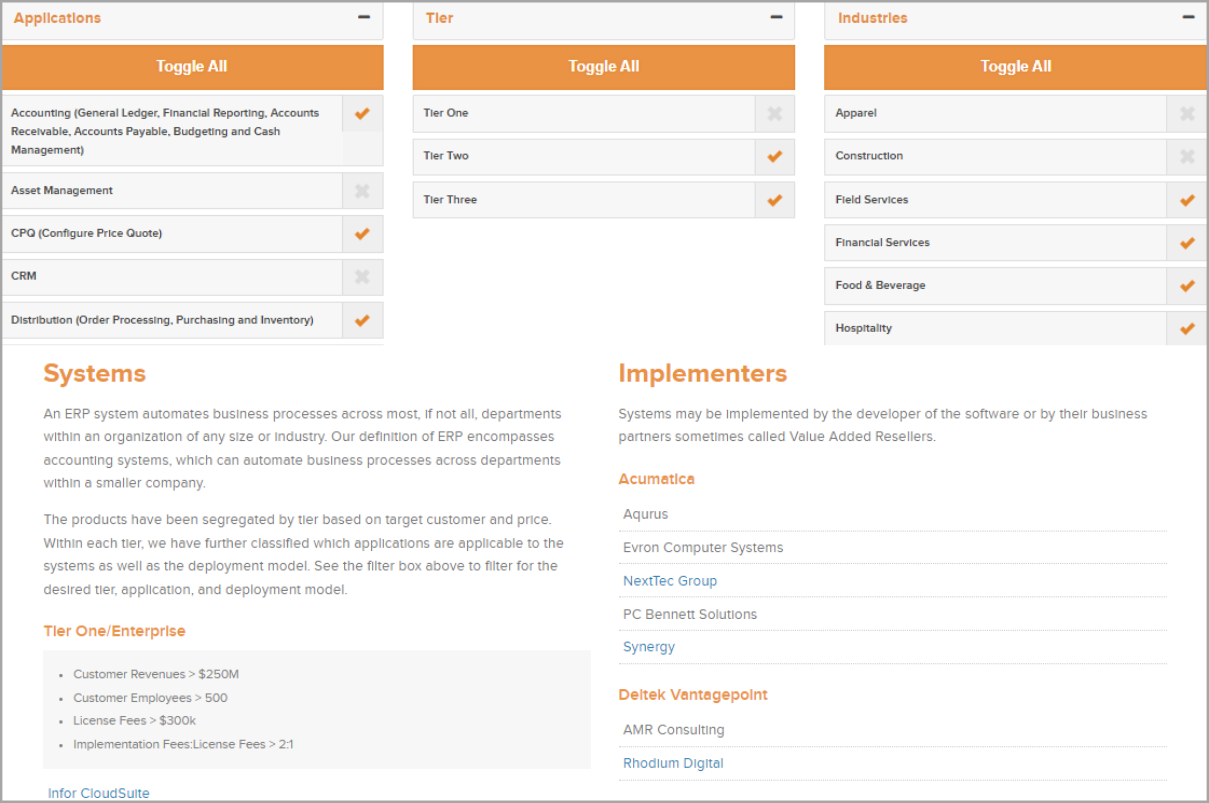Click the checkmark icon for the Distribution filter
Viewport: 1209px width, 803px height.
(x=361, y=320)
